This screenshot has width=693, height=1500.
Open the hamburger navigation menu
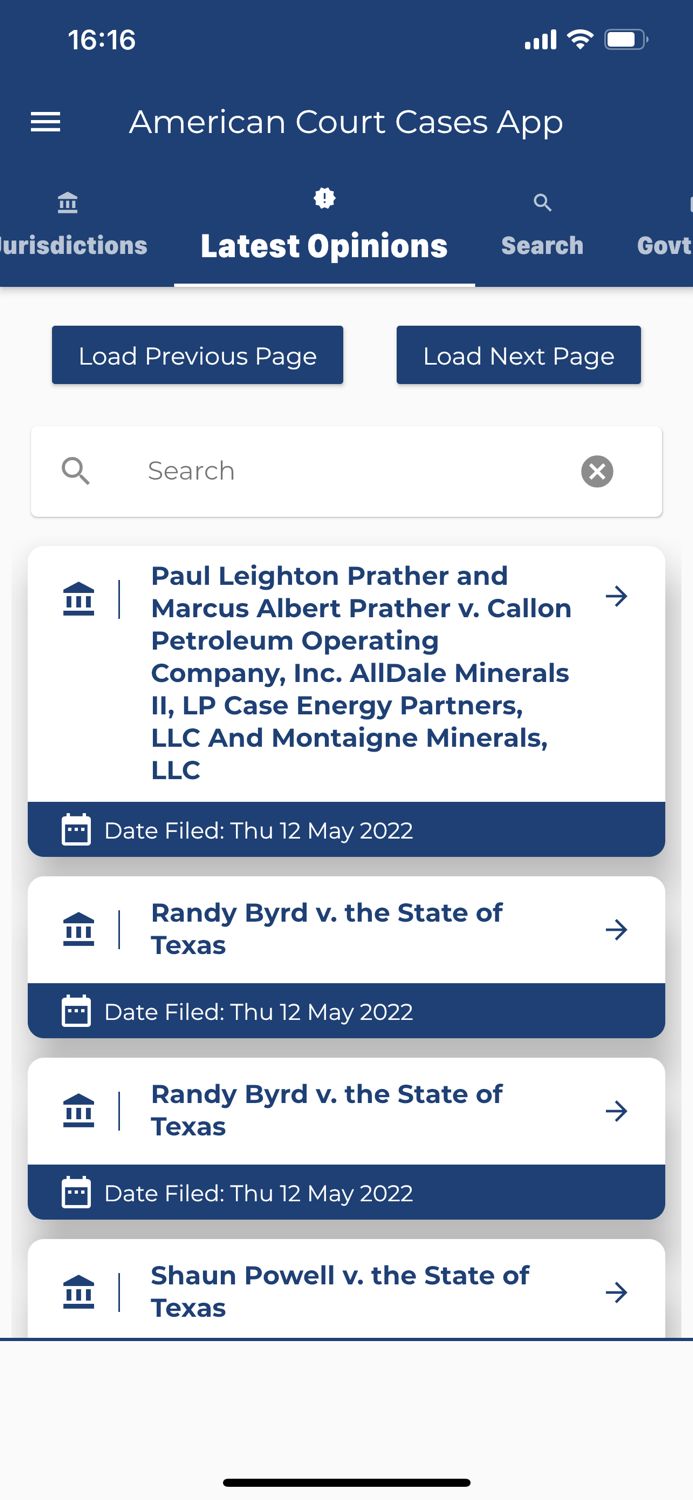45,121
